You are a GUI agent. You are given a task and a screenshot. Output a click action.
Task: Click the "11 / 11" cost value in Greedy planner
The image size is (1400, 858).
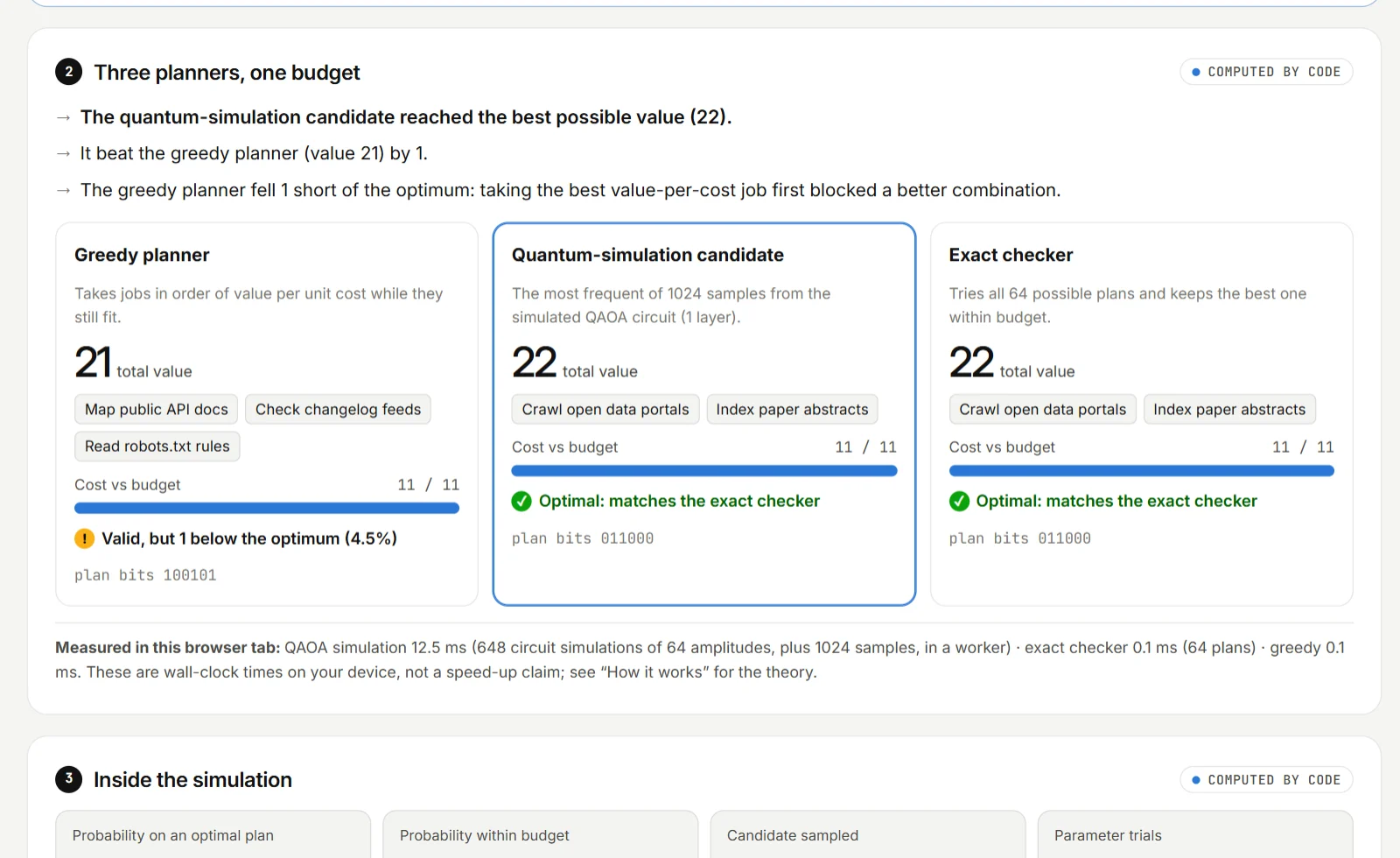429,485
